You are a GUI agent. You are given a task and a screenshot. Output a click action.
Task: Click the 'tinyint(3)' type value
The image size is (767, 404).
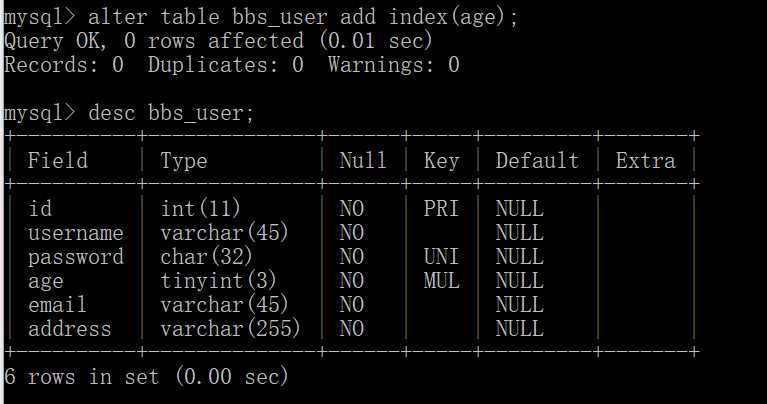point(219,281)
